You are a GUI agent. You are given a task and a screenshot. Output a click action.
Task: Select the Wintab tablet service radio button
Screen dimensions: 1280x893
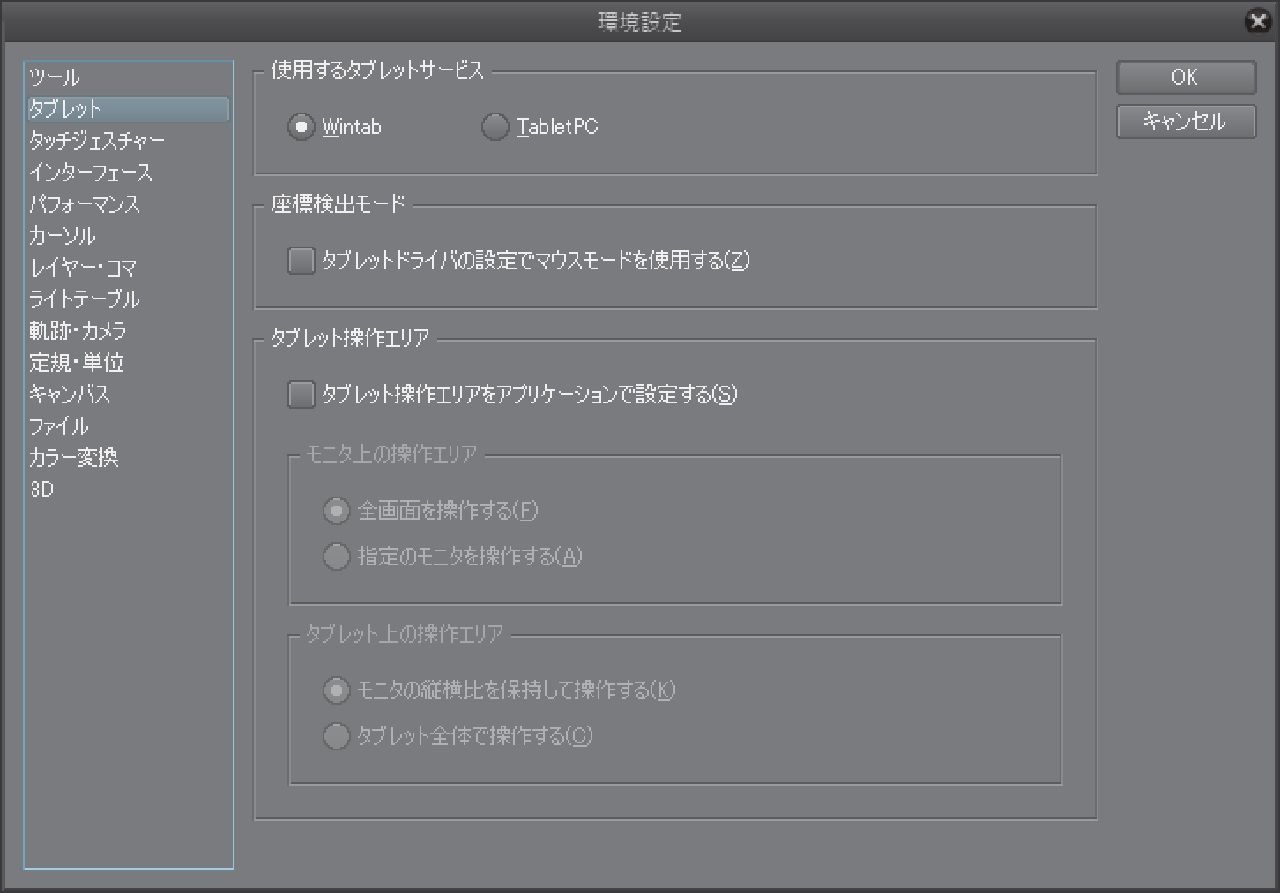click(301, 127)
